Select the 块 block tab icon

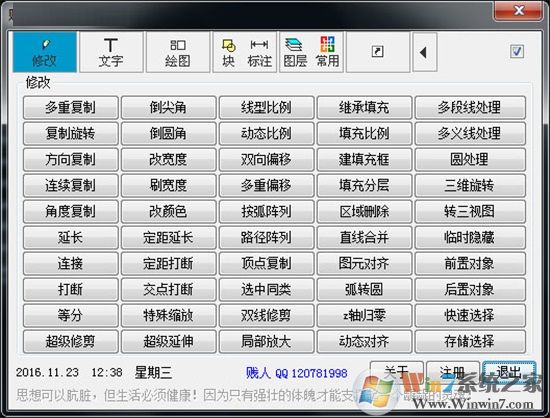pyautogui.click(x=228, y=53)
